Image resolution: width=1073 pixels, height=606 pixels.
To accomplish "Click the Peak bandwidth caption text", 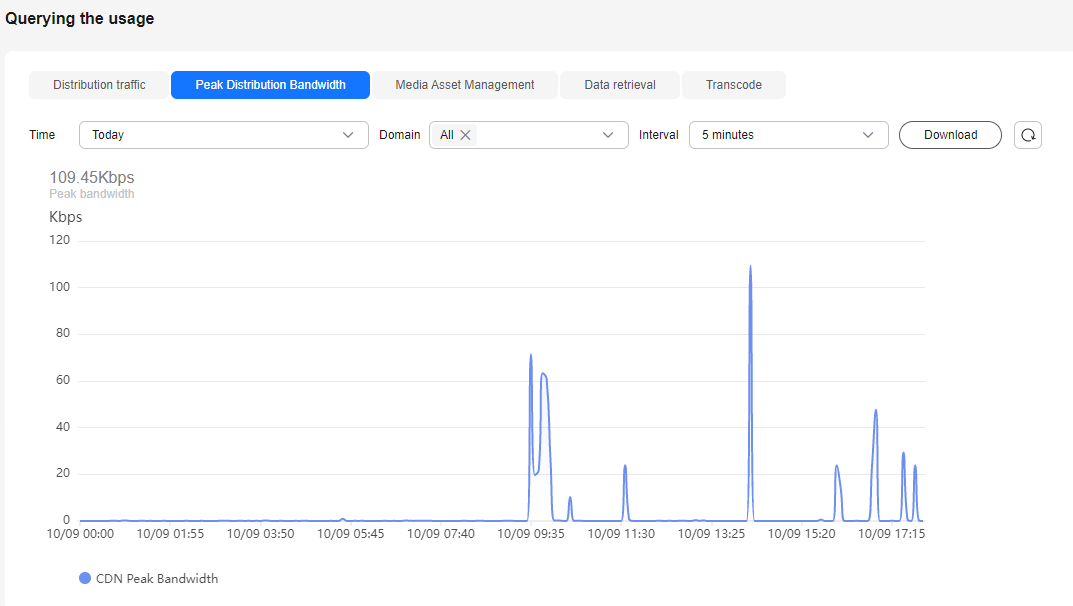I will click(x=92, y=194).
